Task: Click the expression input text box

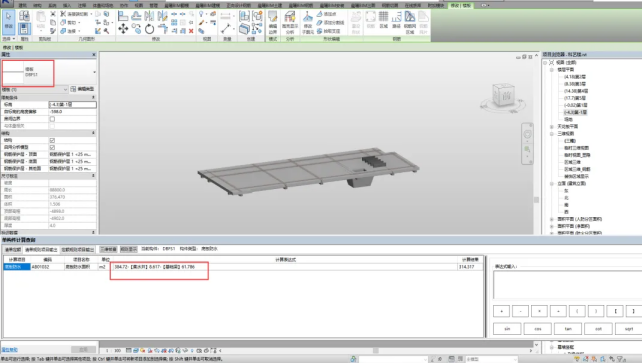Action: coord(567,285)
